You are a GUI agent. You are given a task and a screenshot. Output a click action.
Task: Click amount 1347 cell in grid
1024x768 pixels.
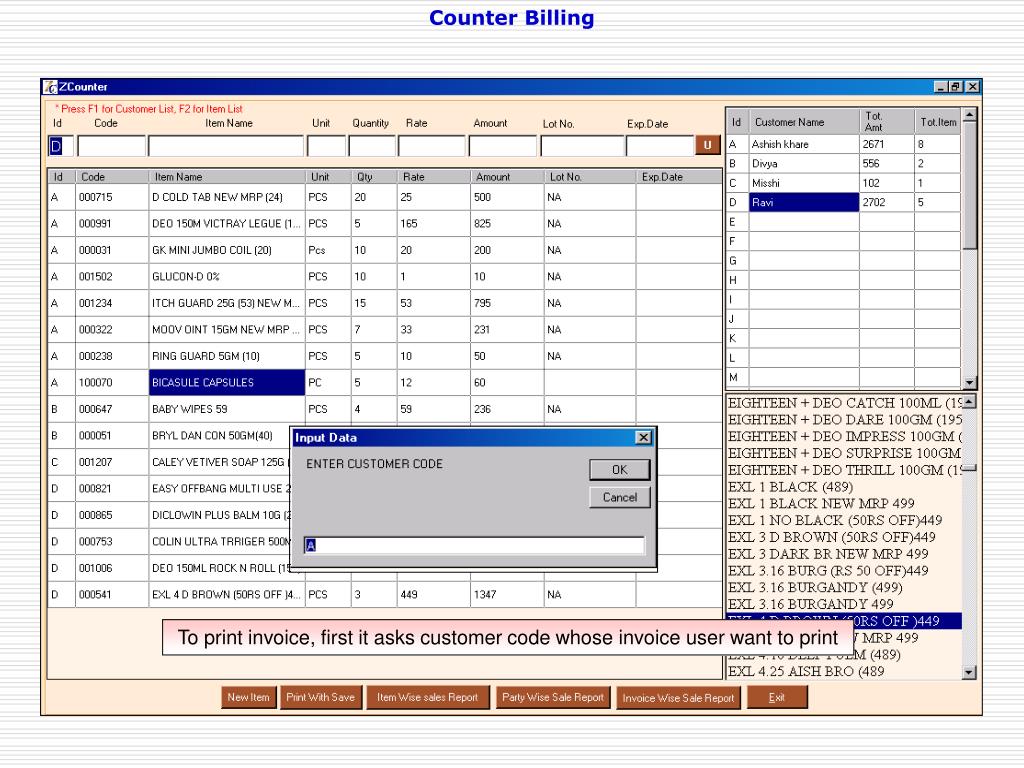[x=507, y=595]
